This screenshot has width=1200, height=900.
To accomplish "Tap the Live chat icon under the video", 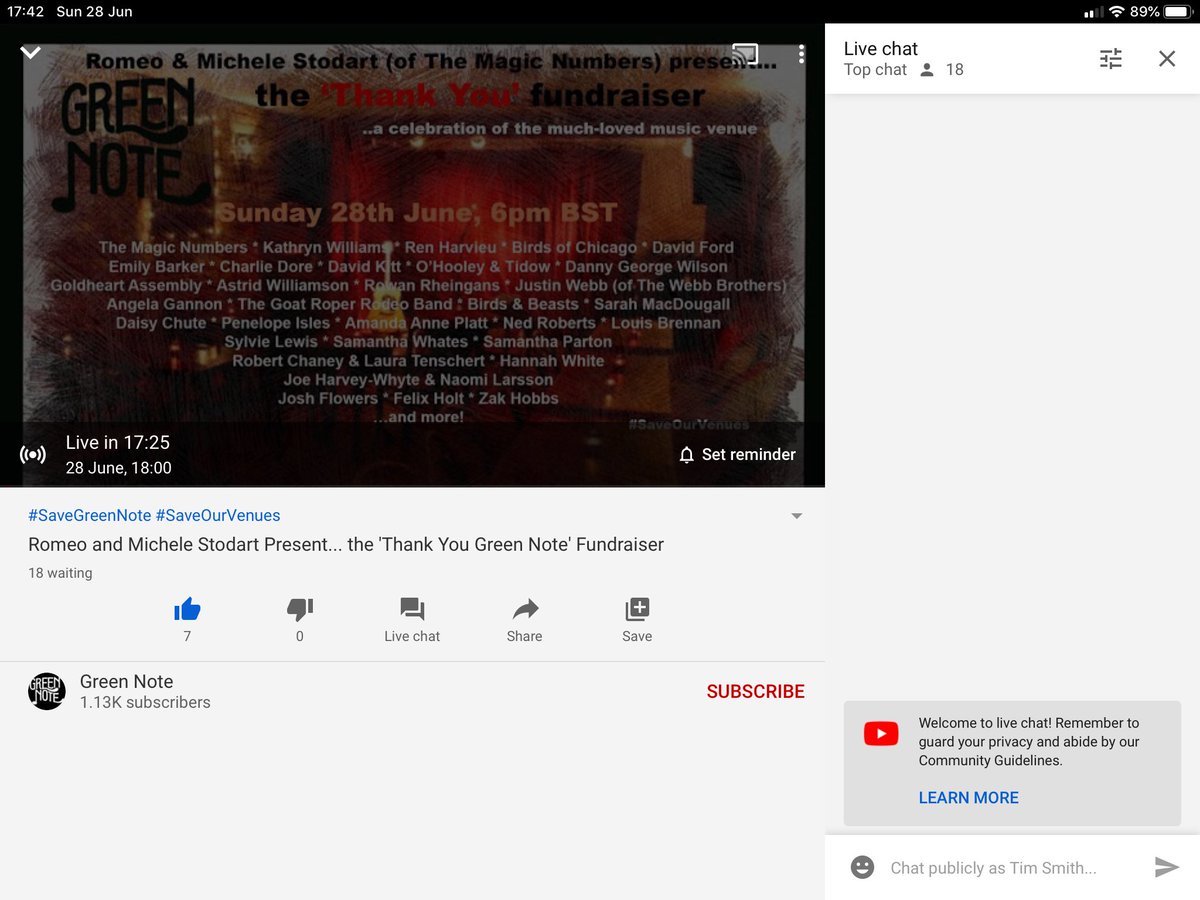I will coord(412,609).
